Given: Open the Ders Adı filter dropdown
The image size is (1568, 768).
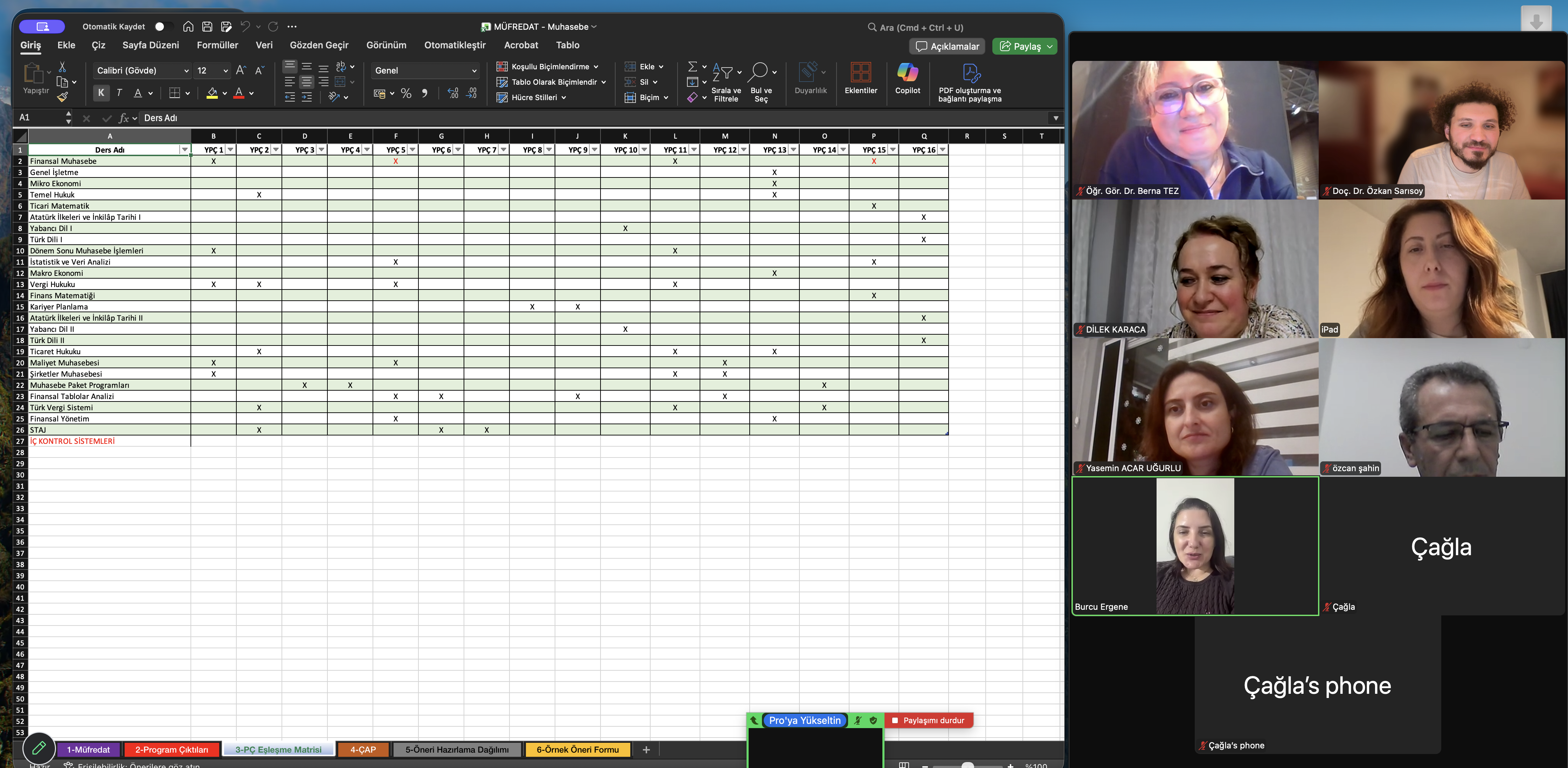Looking at the screenshot, I should [x=185, y=150].
